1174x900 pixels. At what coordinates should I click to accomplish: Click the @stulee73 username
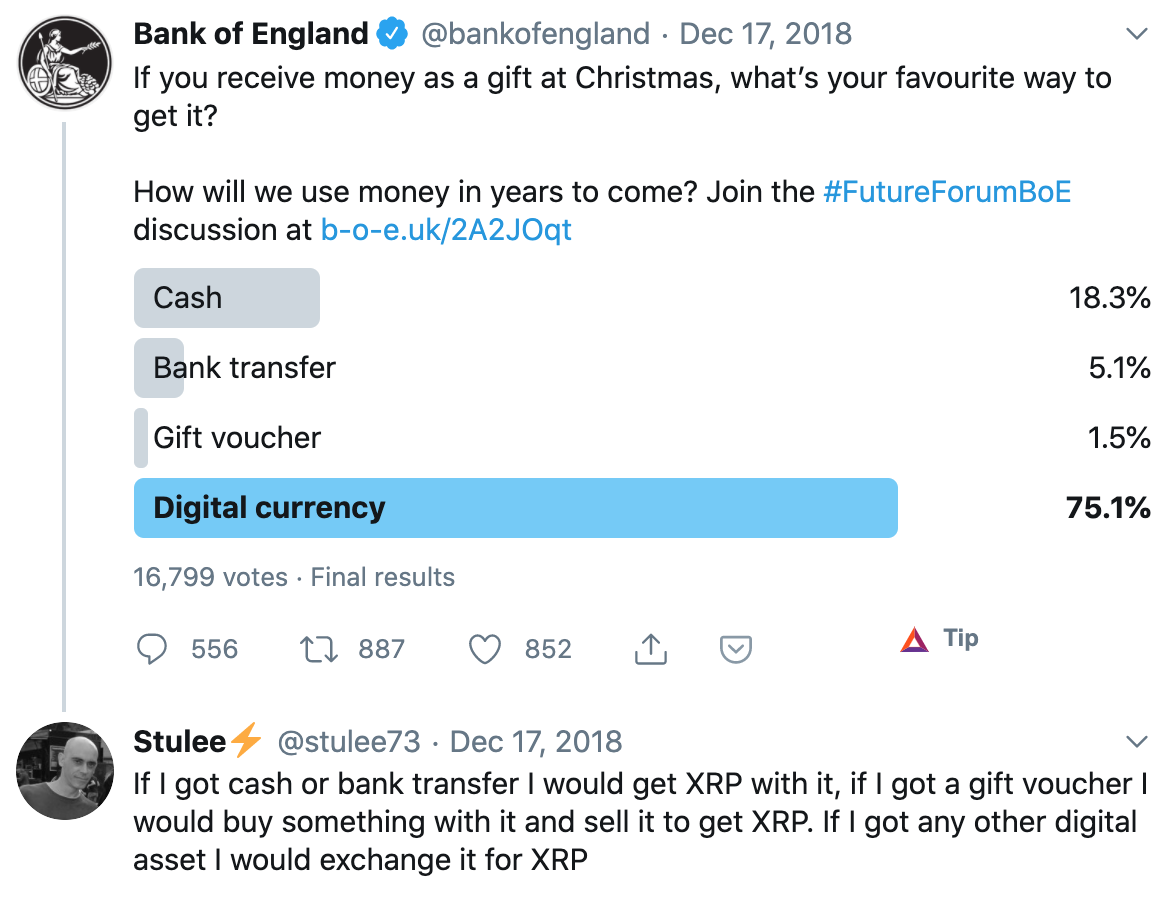tap(348, 742)
